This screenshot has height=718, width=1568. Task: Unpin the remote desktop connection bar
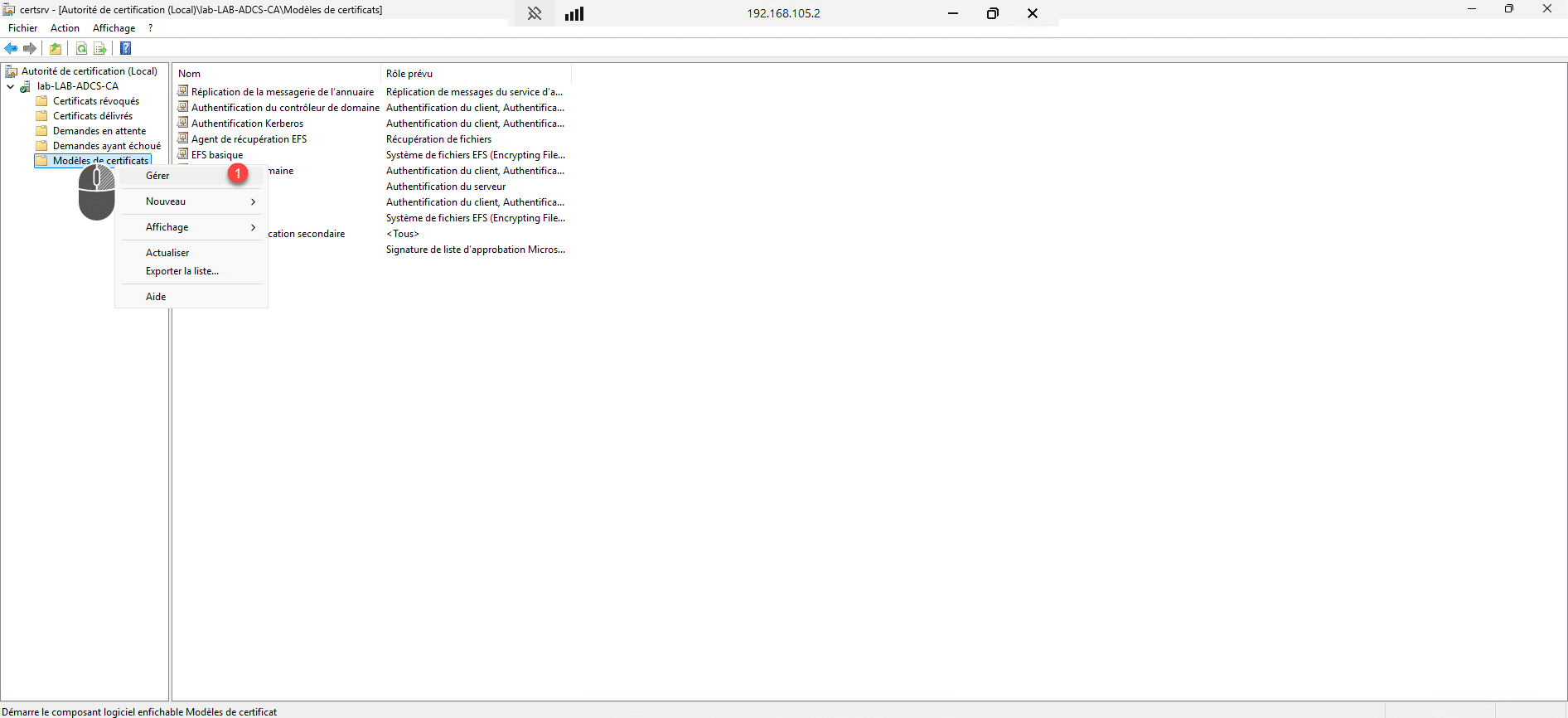pos(535,13)
